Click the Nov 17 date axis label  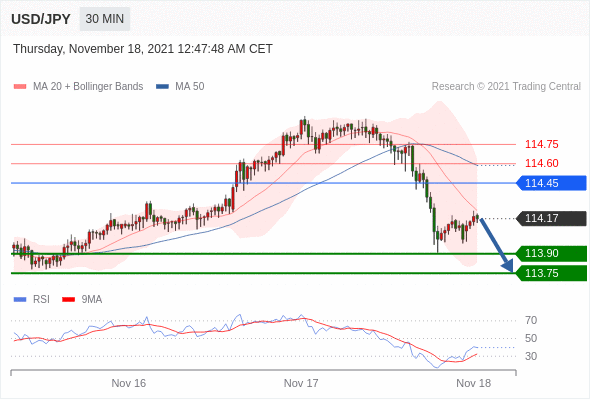point(301,383)
